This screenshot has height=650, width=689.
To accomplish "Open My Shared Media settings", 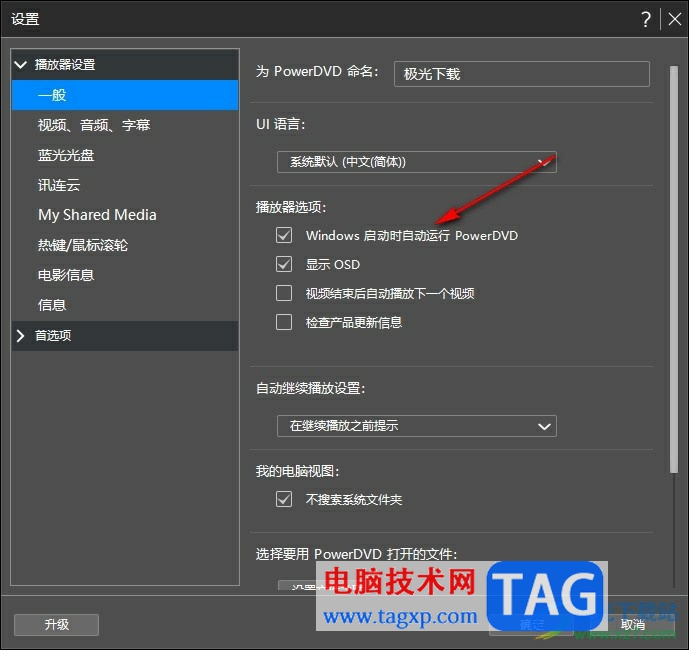I will (x=125, y=215).
